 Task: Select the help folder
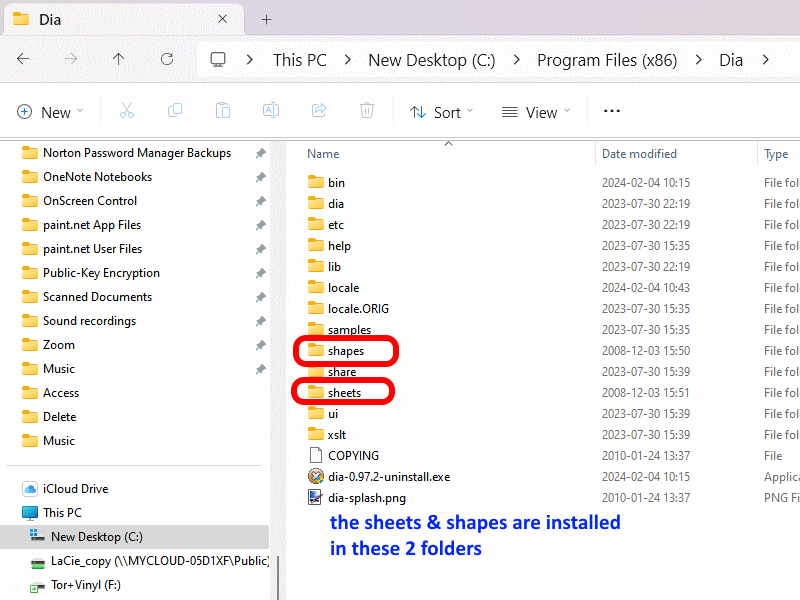(330, 246)
